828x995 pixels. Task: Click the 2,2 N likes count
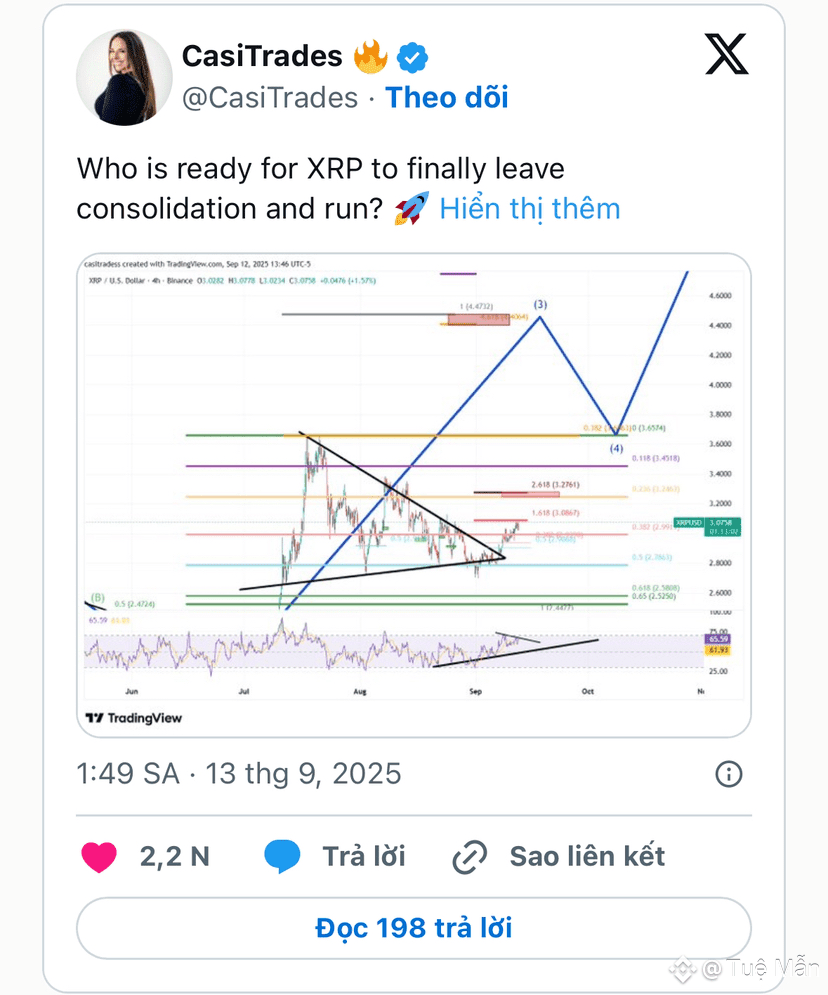point(174,857)
